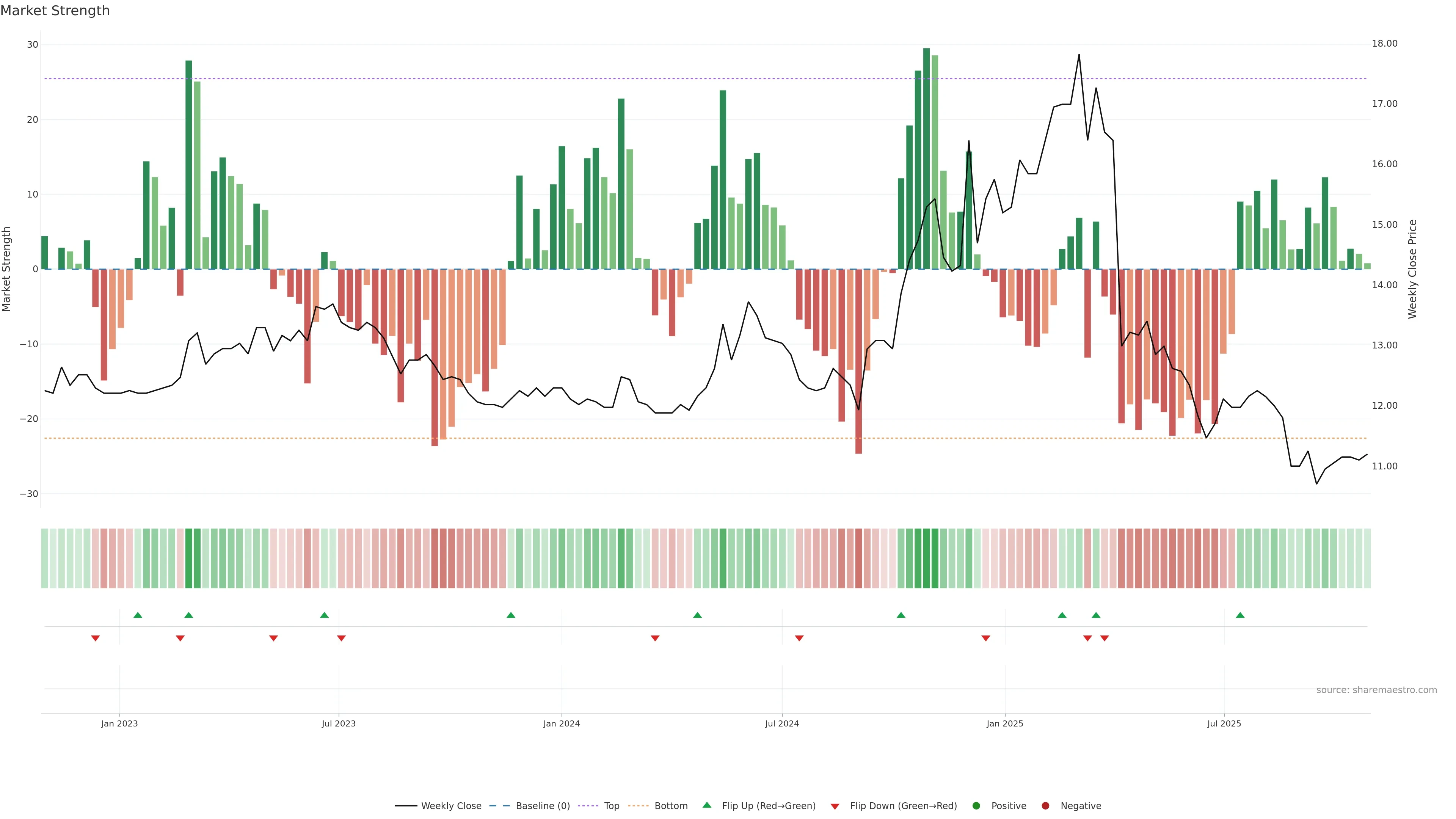Click the Positive green legend dot
This screenshot has height=819, width=1456.
(x=976, y=806)
